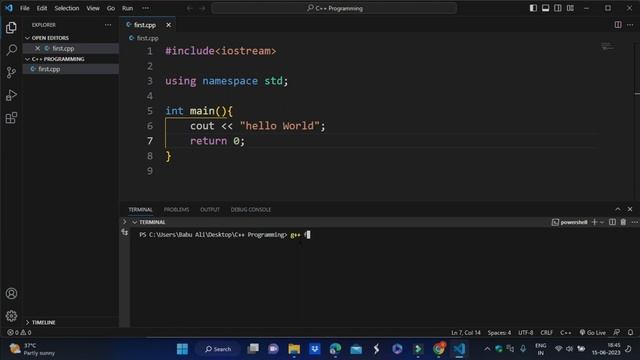Open the Edit menu

pos(42,8)
